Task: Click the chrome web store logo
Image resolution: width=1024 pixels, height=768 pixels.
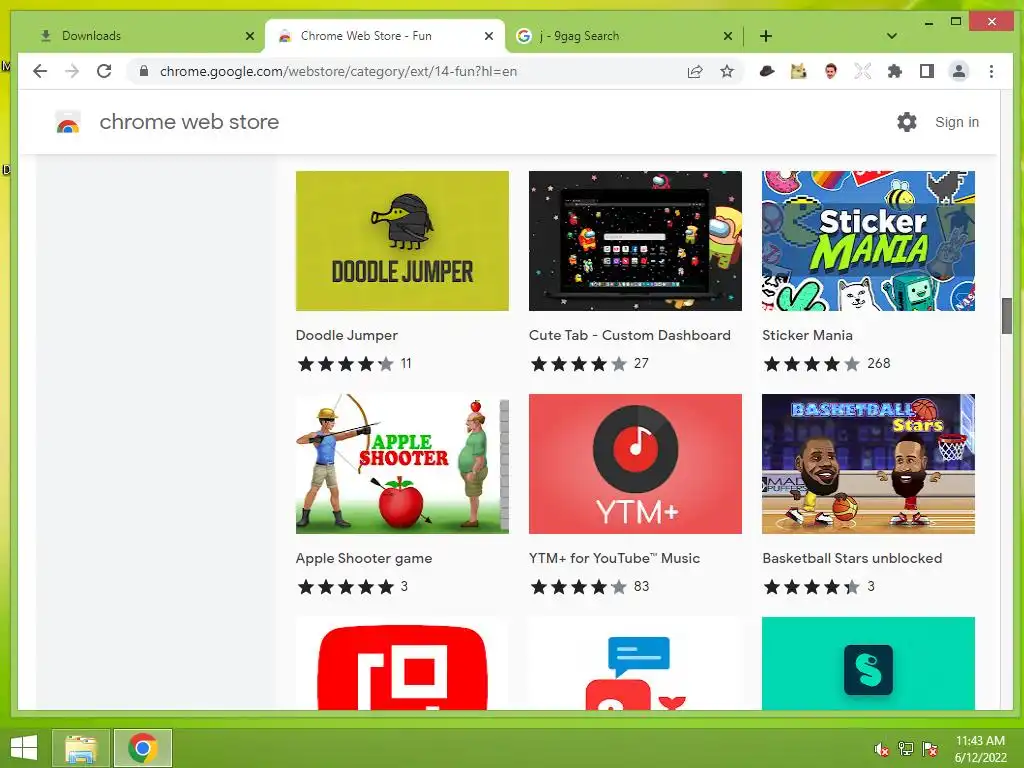Action: coord(68,122)
